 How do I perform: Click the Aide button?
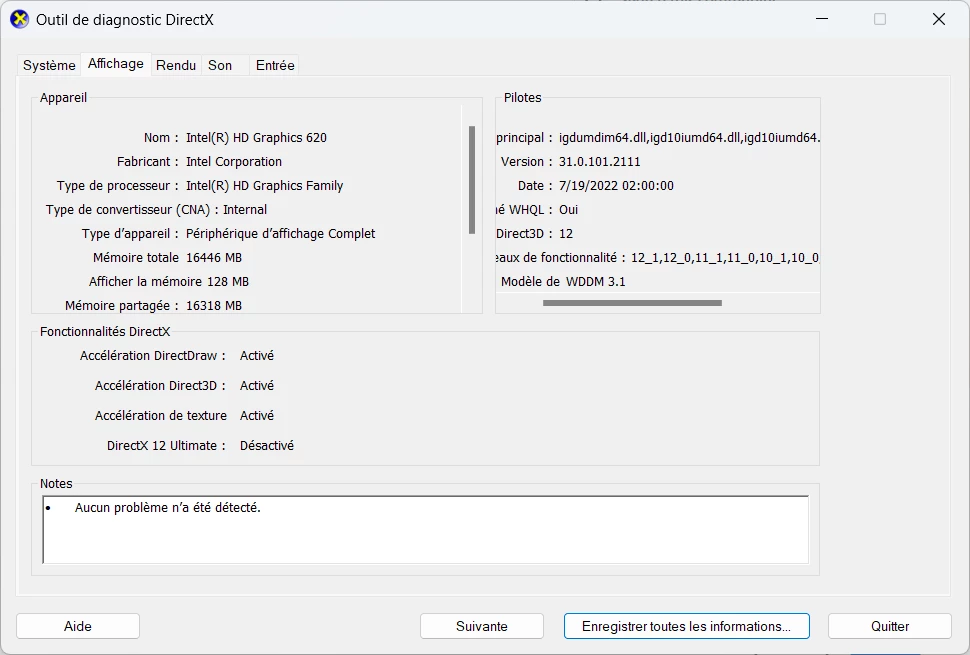pyautogui.click(x=78, y=626)
